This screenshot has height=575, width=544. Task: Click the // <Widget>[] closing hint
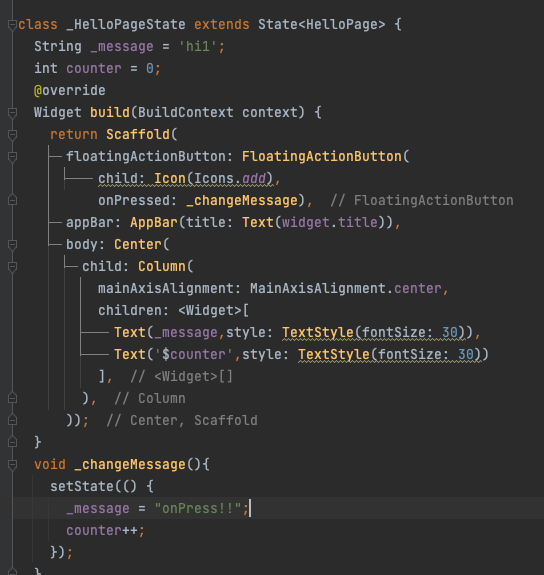coord(182,377)
